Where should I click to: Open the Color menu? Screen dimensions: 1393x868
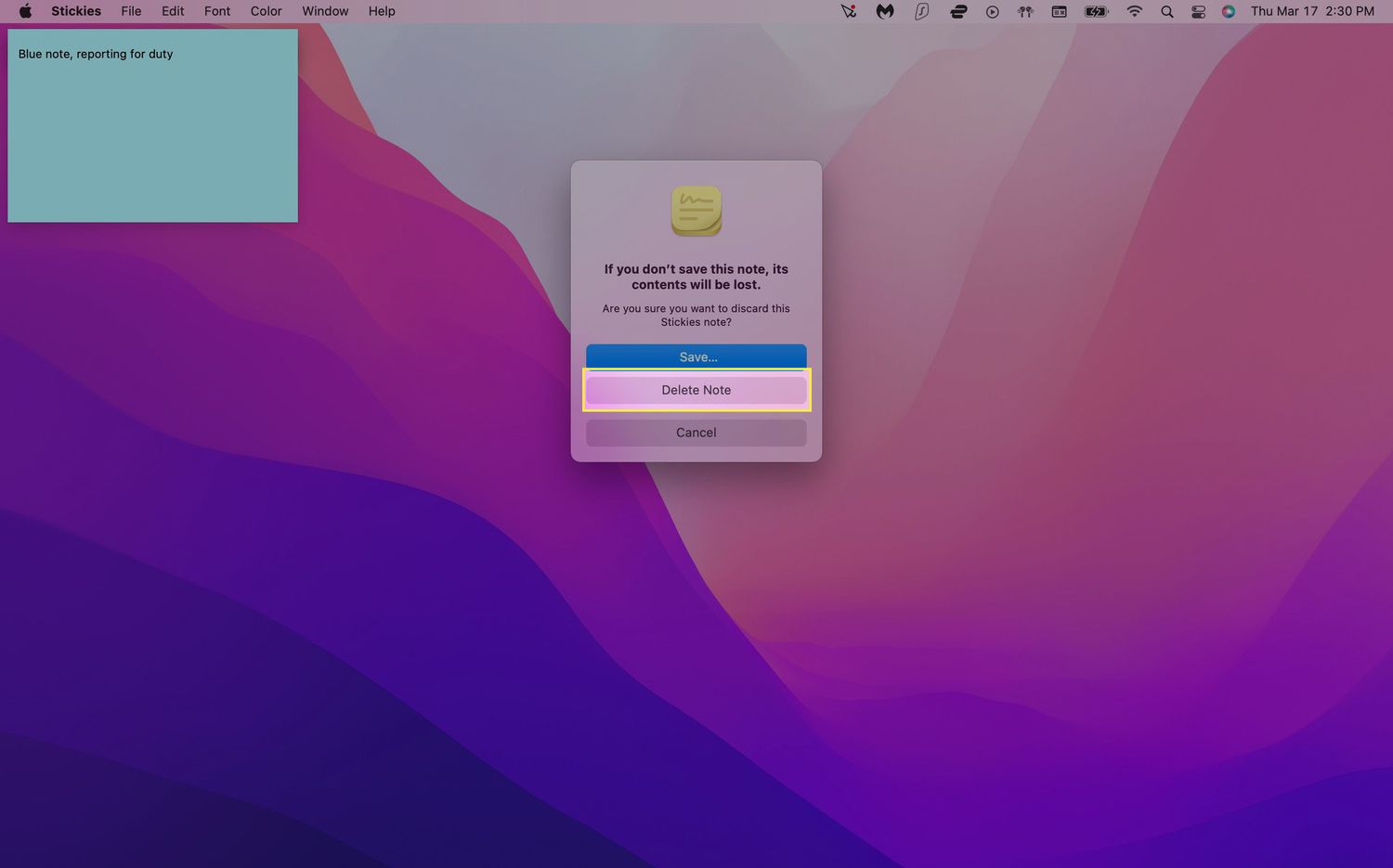266,11
